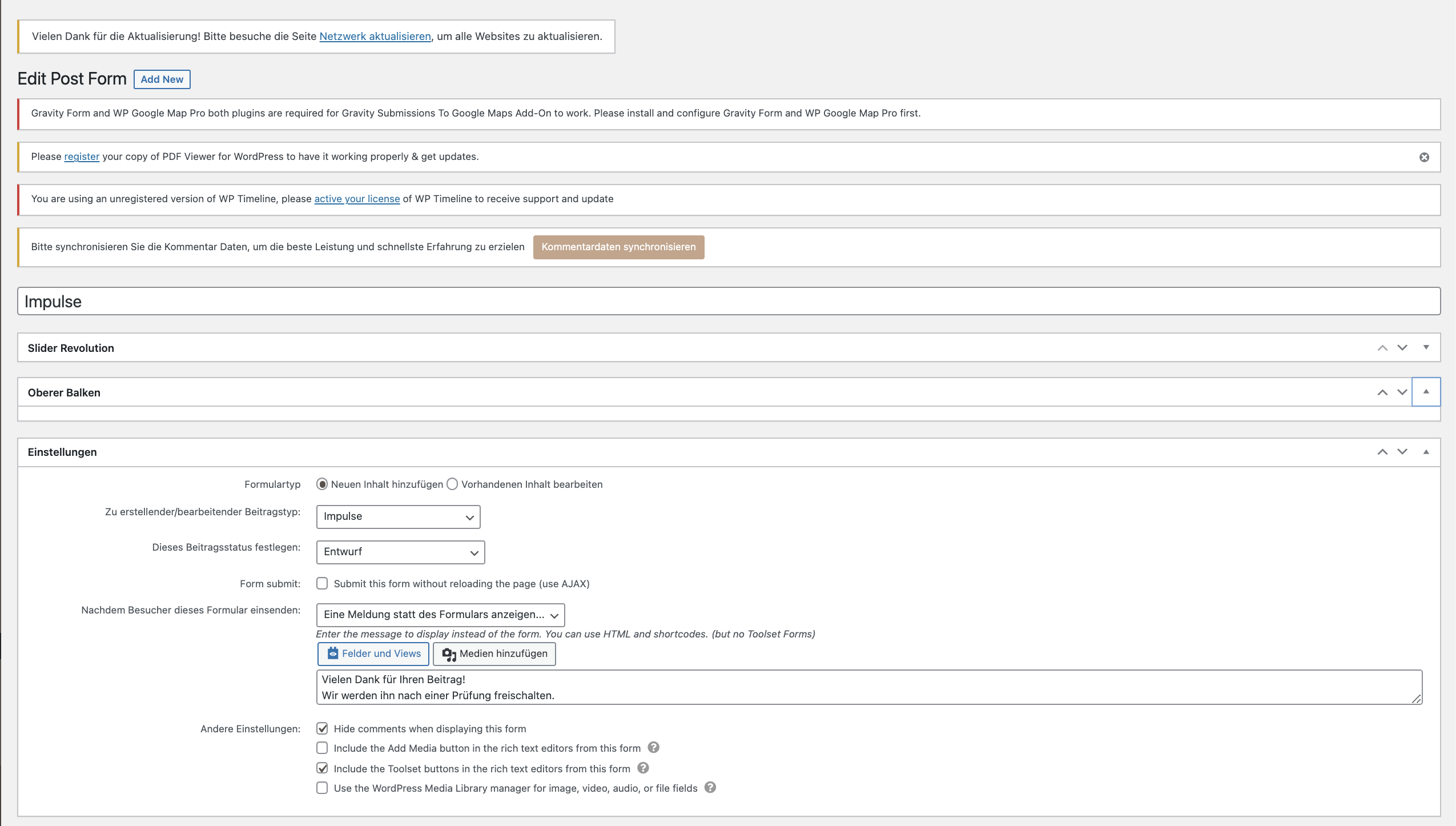This screenshot has height=826, width=1456.
Task: Expand the Slider Revolution panel
Action: click(x=1426, y=347)
